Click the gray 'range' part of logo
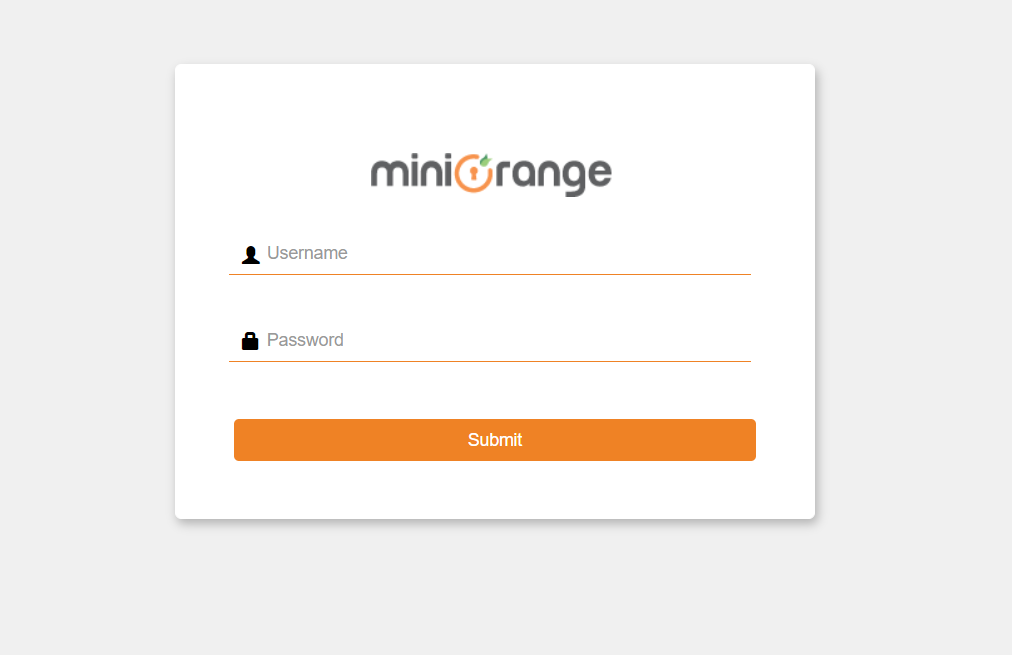 click(553, 176)
